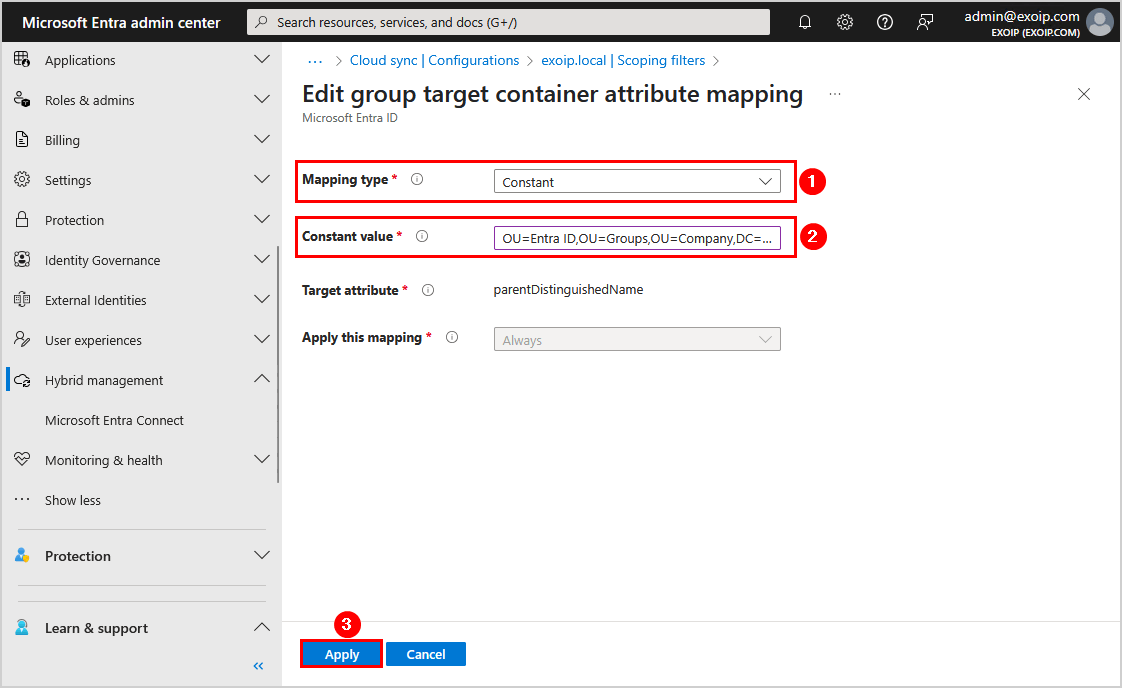The height and width of the screenshot is (688, 1122).
Task: Go to Cloud sync Configurations breadcrumb
Action: (x=434, y=61)
